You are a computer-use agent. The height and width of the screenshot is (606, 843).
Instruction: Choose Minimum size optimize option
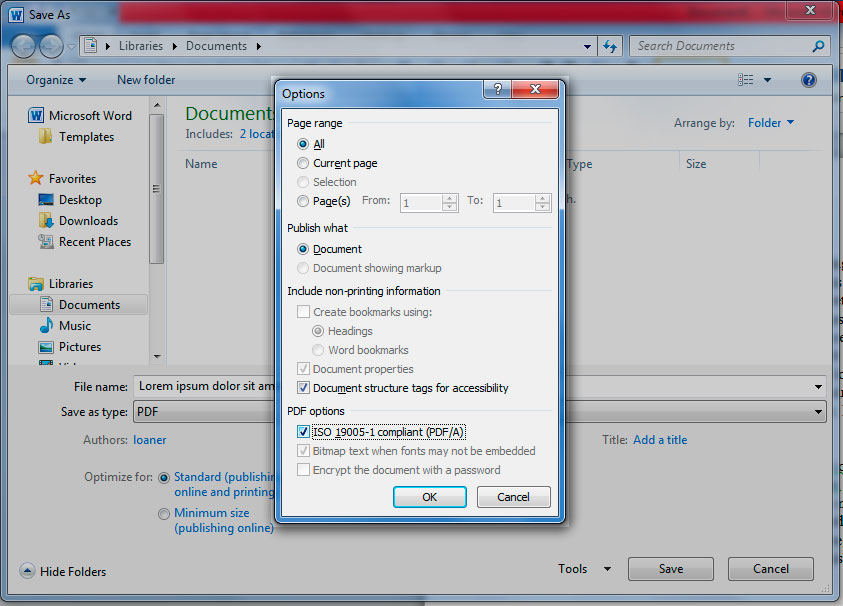(164, 514)
